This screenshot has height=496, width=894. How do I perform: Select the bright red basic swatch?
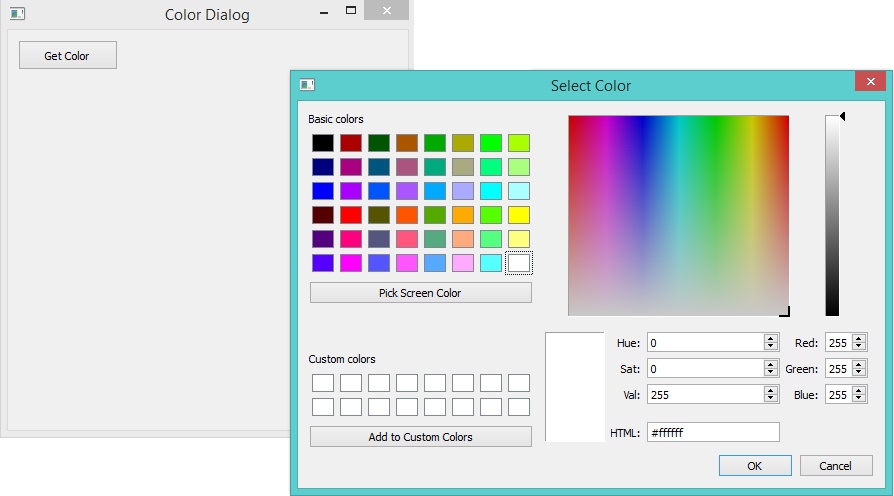pyautogui.click(x=350, y=215)
